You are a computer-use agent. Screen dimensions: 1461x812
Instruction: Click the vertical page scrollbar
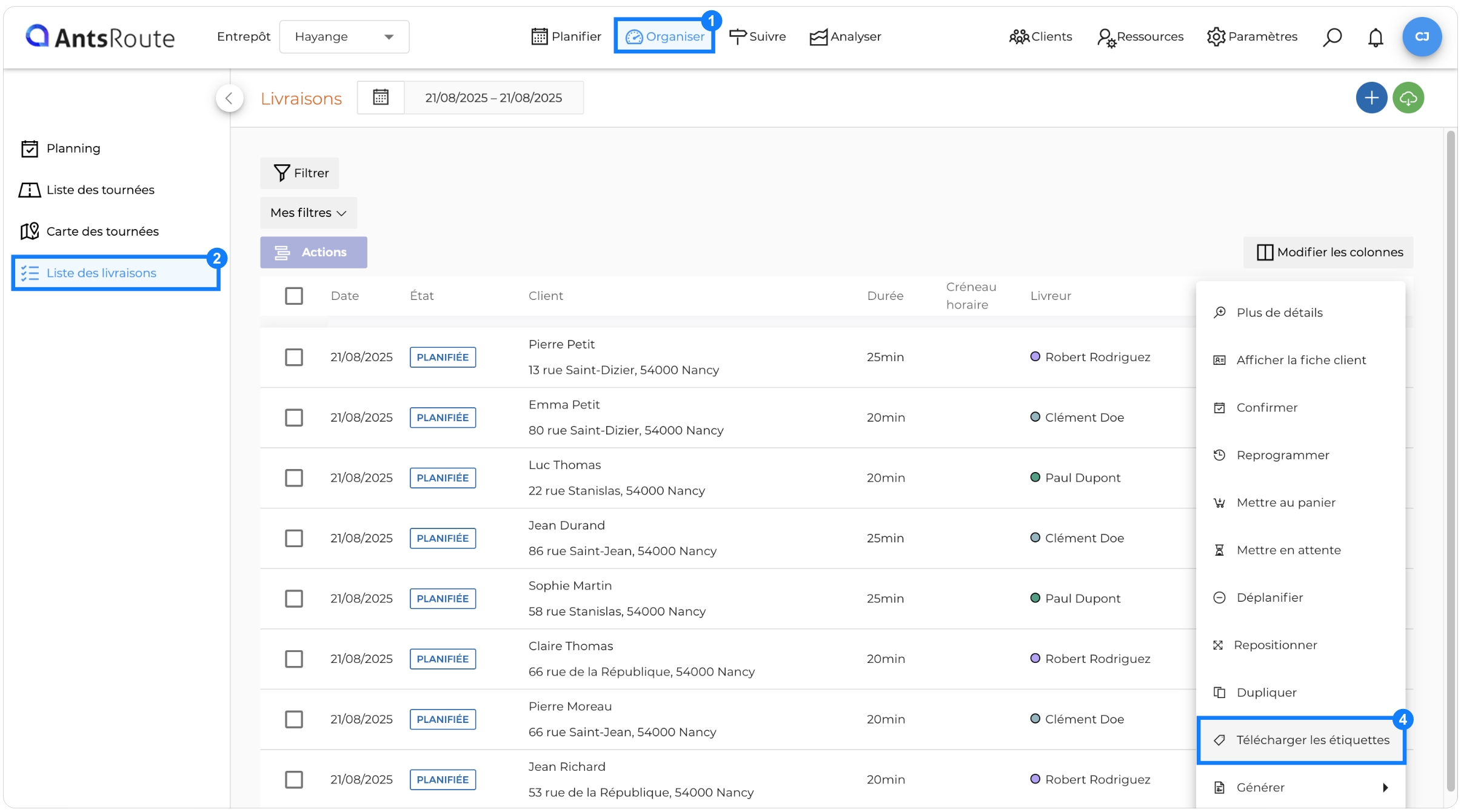(1451, 461)
